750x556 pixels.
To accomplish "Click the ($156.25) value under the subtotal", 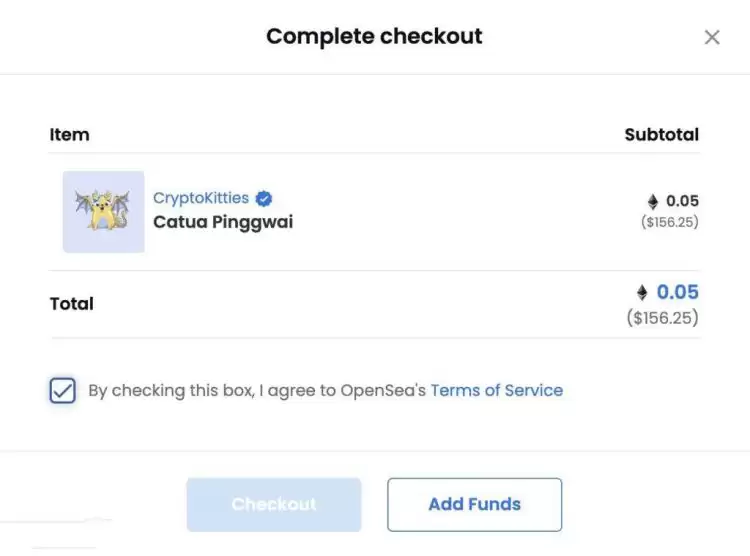I will (669, 222).
